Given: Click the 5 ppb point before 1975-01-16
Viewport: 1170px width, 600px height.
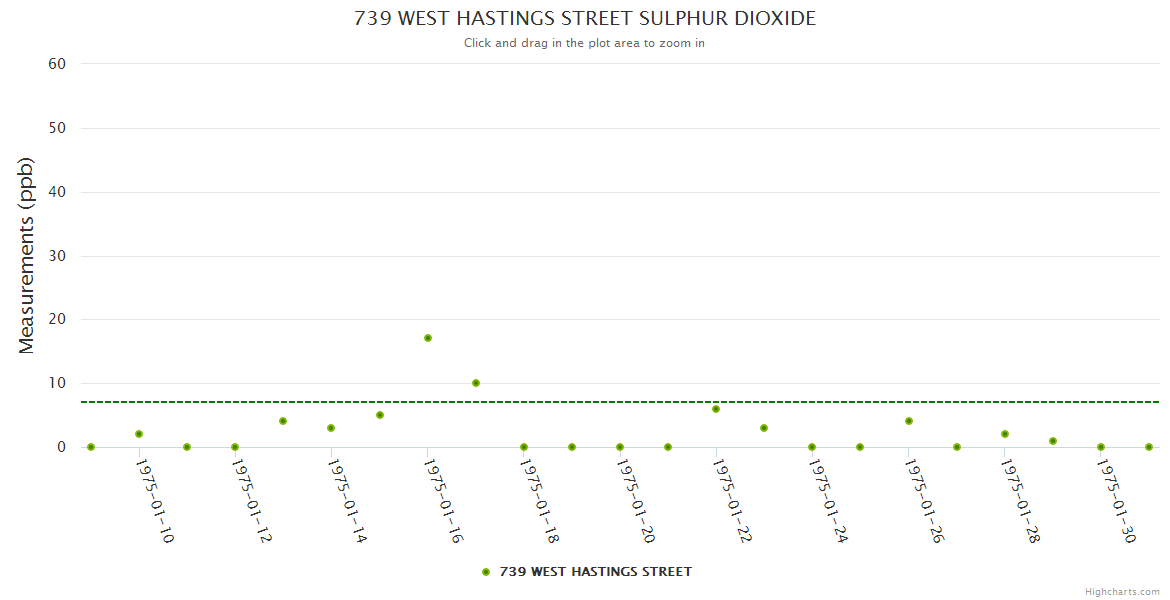Looking at the screenshot, I should tap(380, 415).
